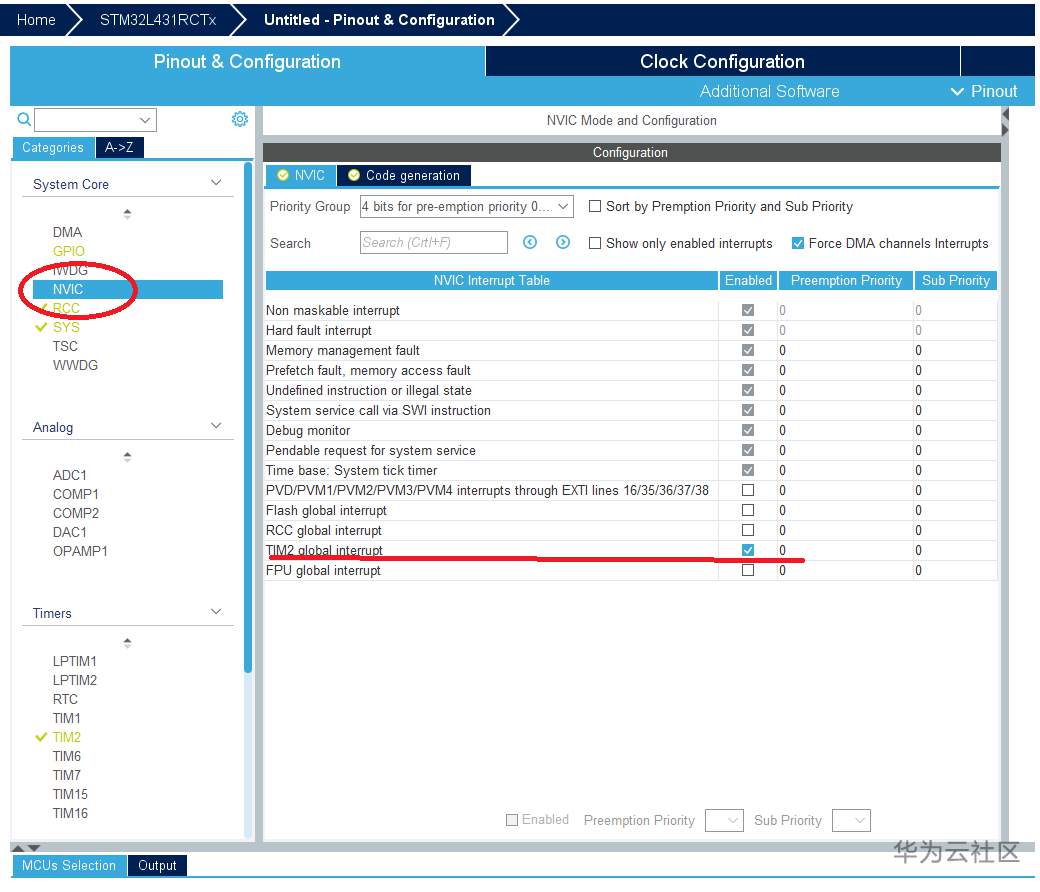
Task: Click the green status icon on NVIC tab
Action: tap(283, 175)
